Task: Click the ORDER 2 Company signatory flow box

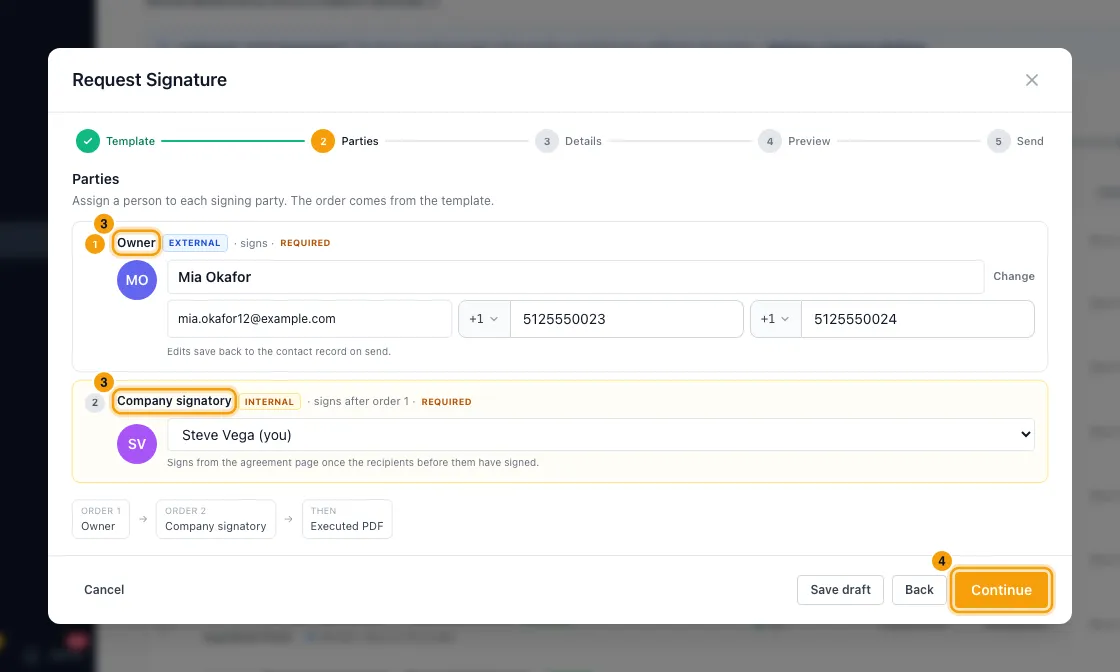Action: [x=216, y=519]
